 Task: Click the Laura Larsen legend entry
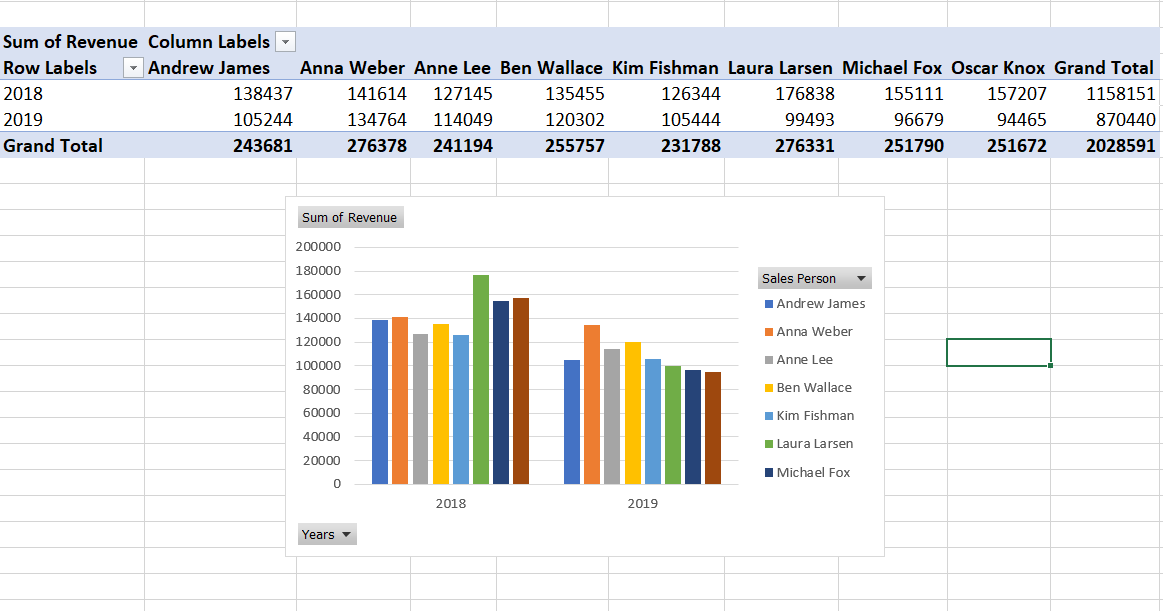click(x=808, y=443)
